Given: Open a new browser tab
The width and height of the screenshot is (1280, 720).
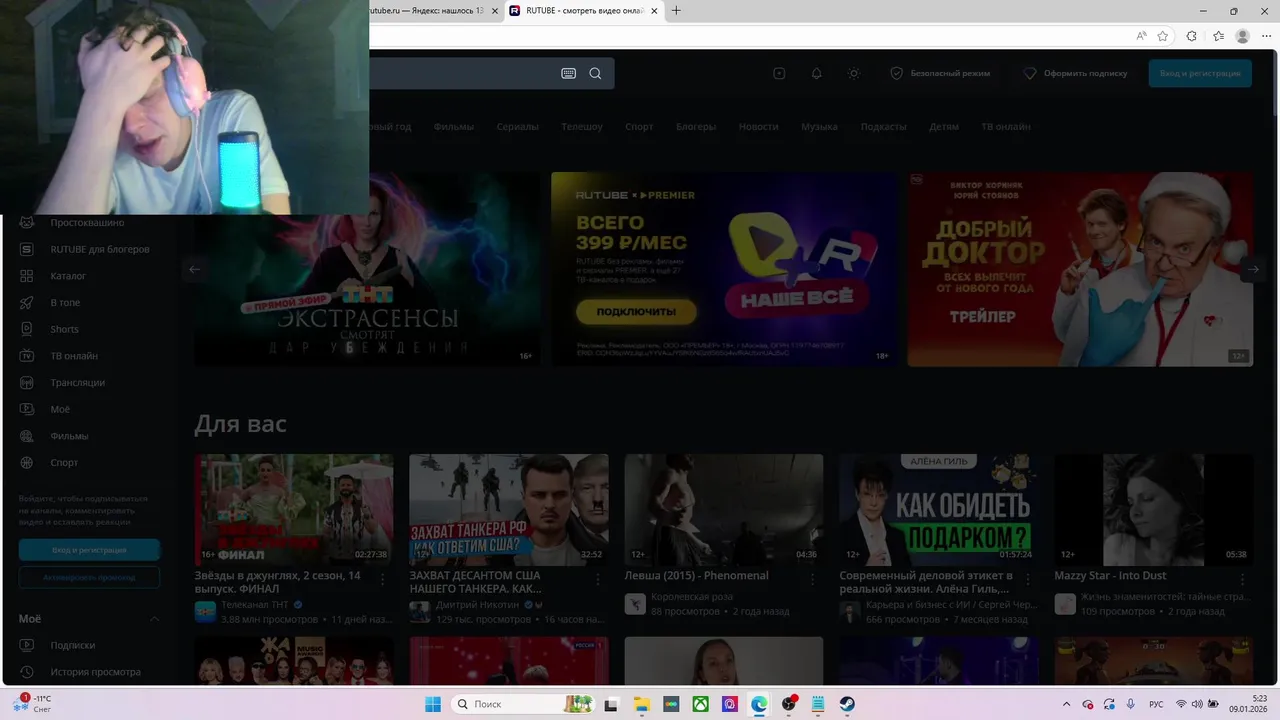Looking at the screenshot, I should pyautogui.click(x=676, y=11).
